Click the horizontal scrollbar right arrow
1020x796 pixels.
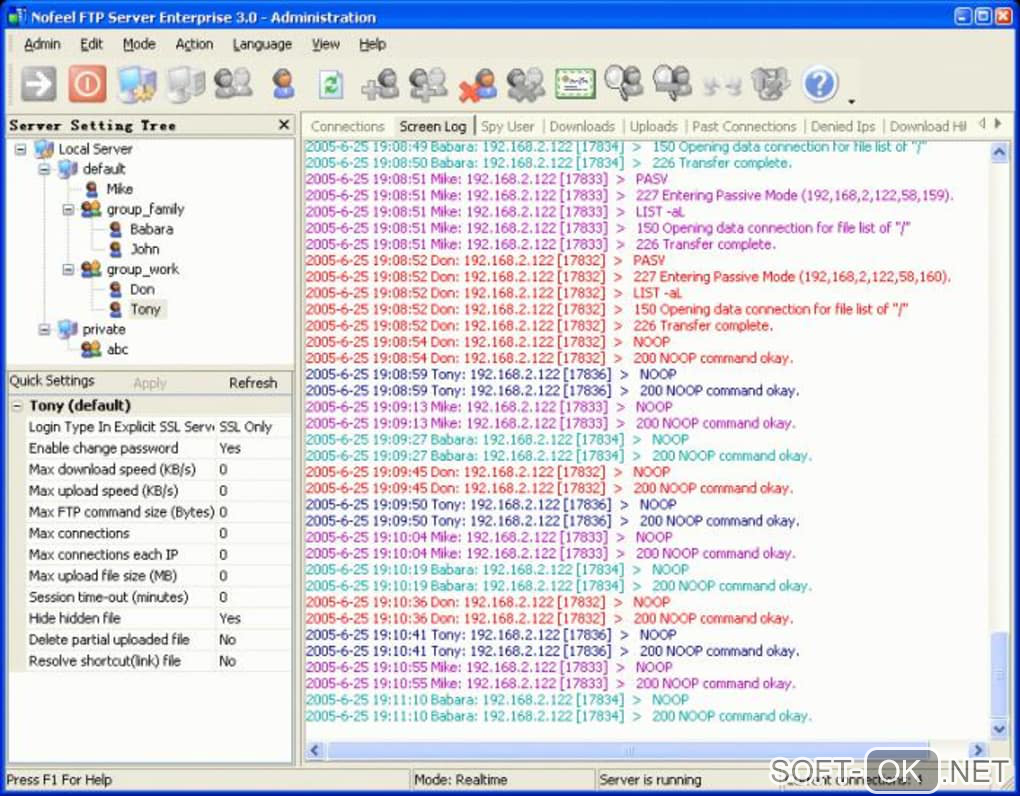[x=978, y=750]
